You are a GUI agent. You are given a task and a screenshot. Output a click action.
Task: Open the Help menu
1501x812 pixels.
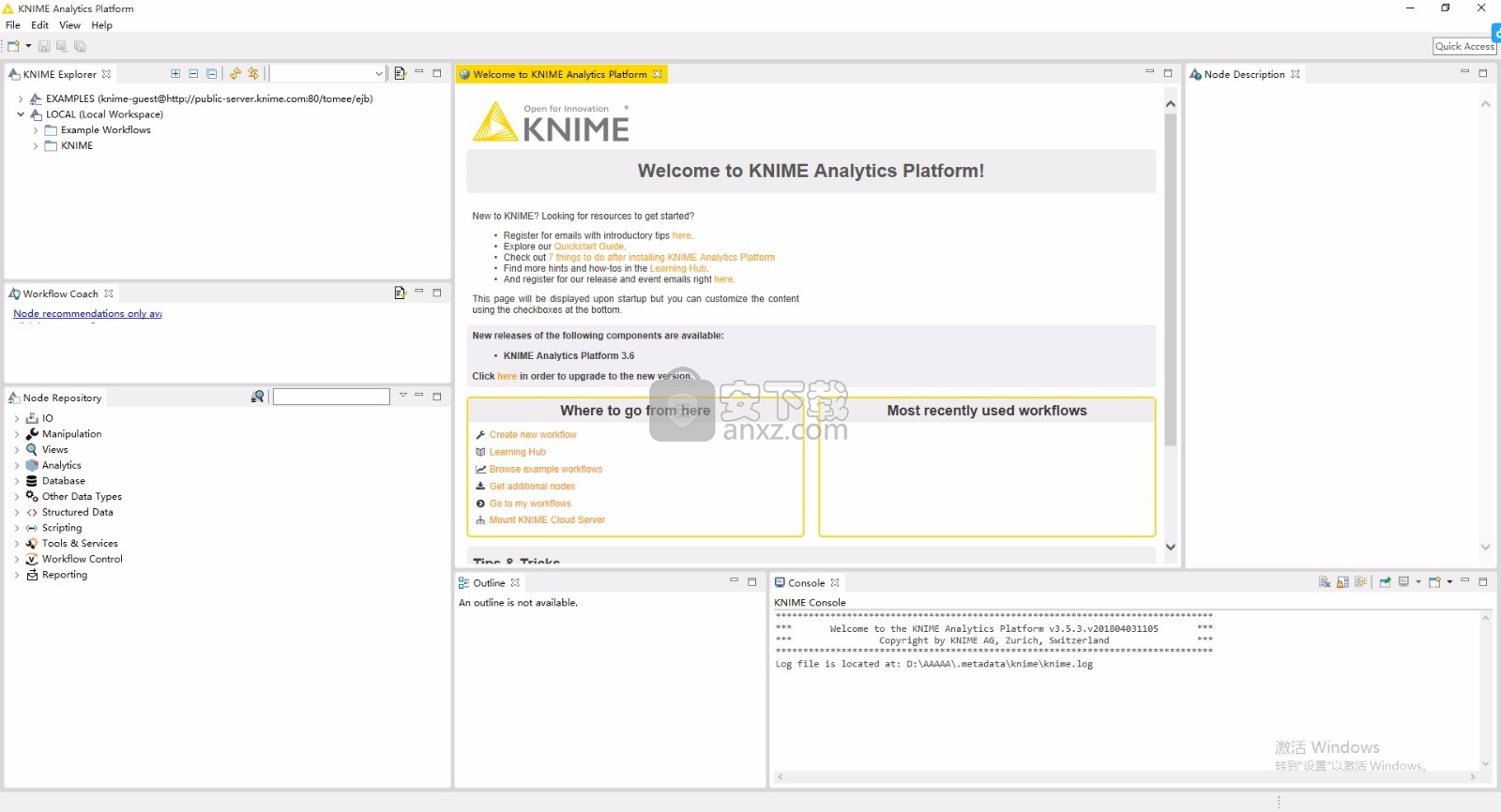point(101,25)
